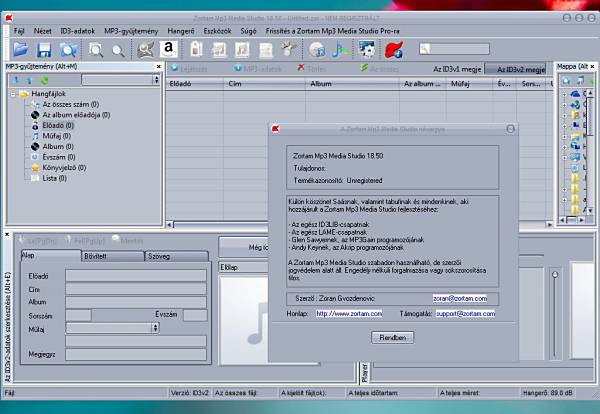Click the blue gears settings toolbar icon
Viewport: 600px width, 414px height.
click(x=367, y=49)
